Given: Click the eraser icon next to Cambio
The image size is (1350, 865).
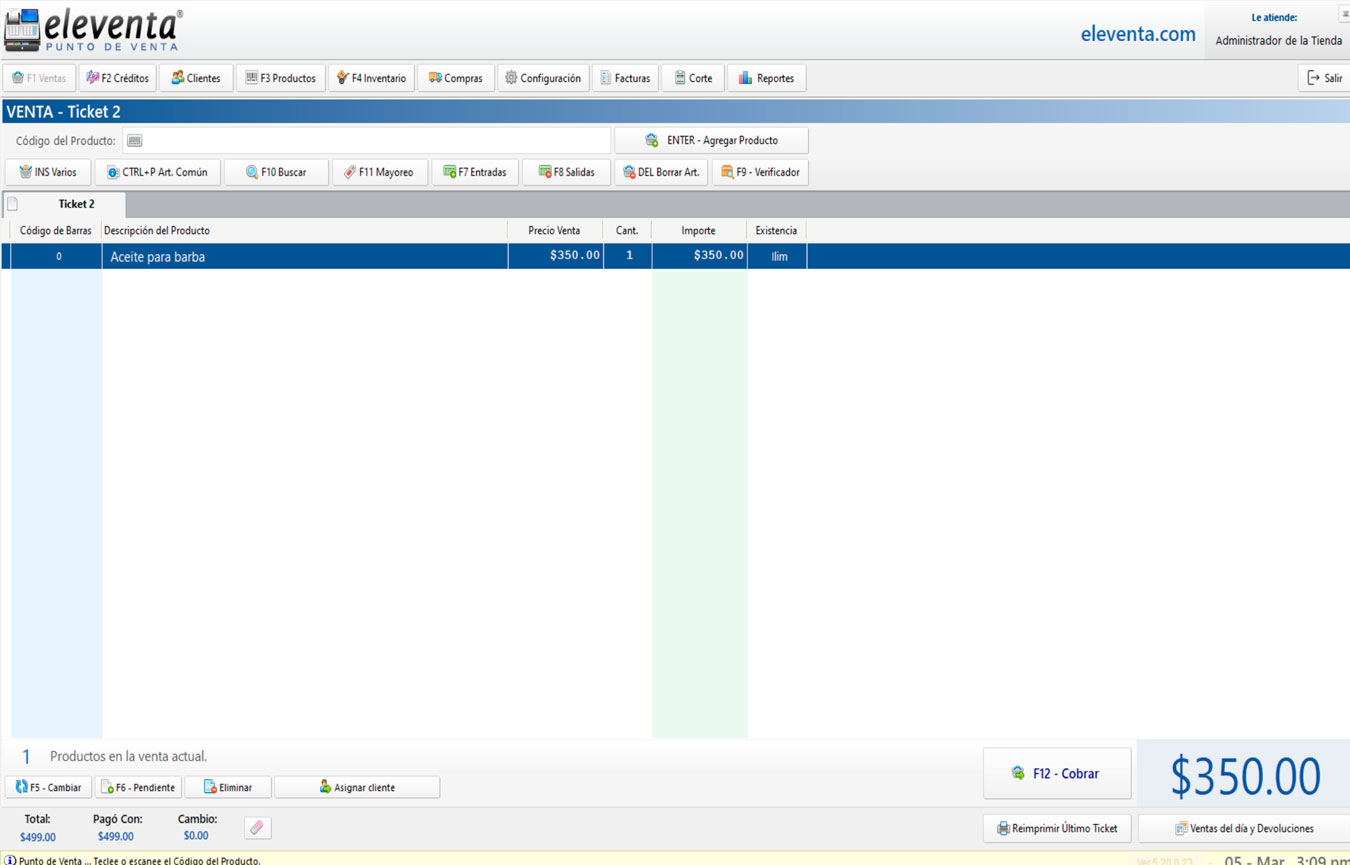Looking at the screenshot, I should [257, 828].
